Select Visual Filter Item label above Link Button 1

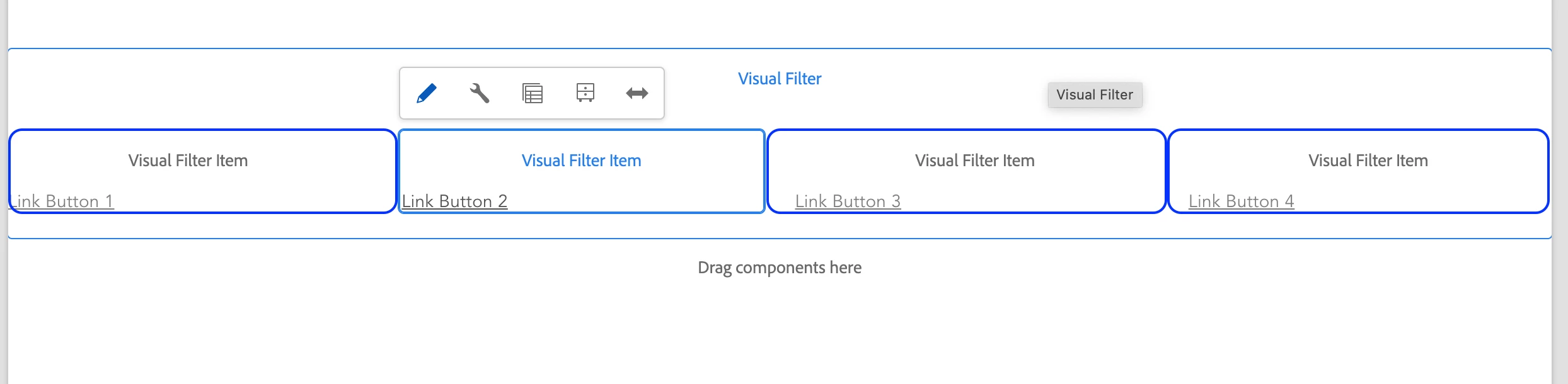[x=188, y=161]
